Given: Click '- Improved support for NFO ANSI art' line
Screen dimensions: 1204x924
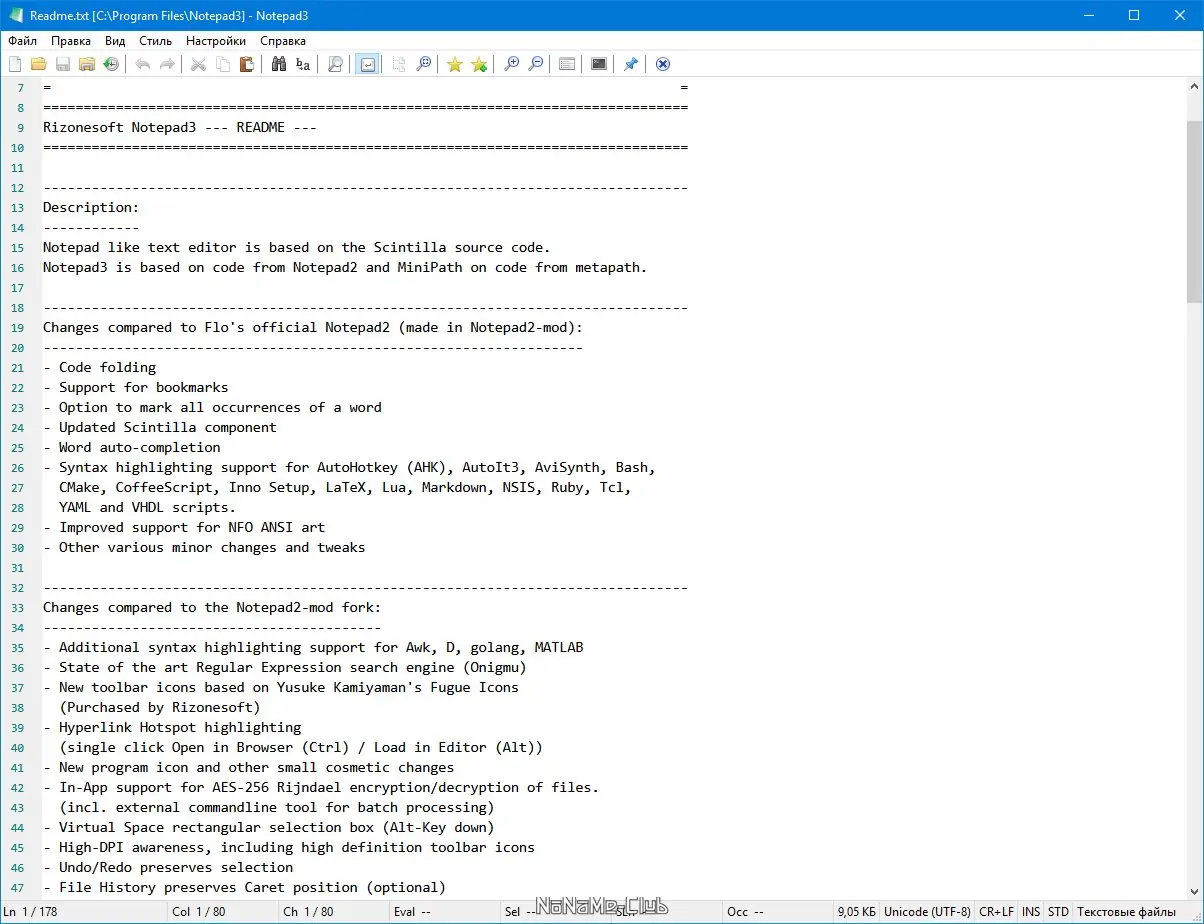Looking at the screenshot, I should (184, 527).
